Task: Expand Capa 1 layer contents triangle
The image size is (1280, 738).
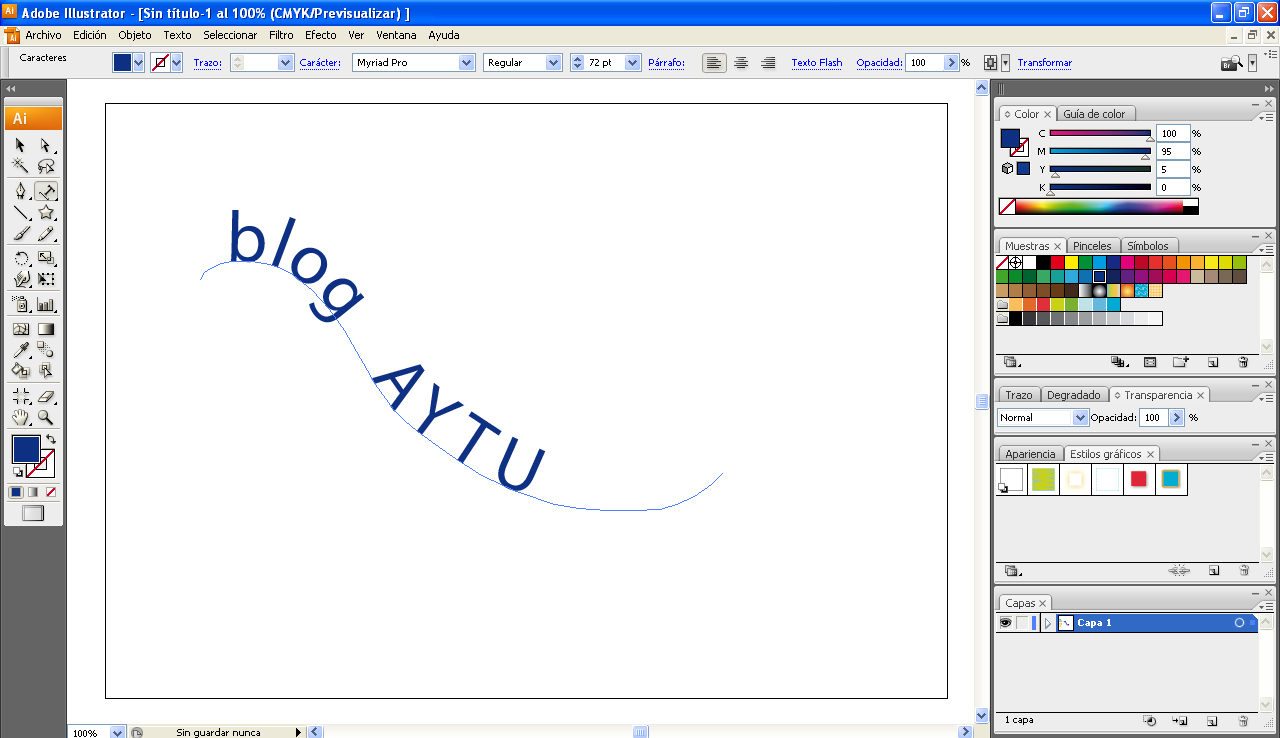Action: [x=1047, y=623]
